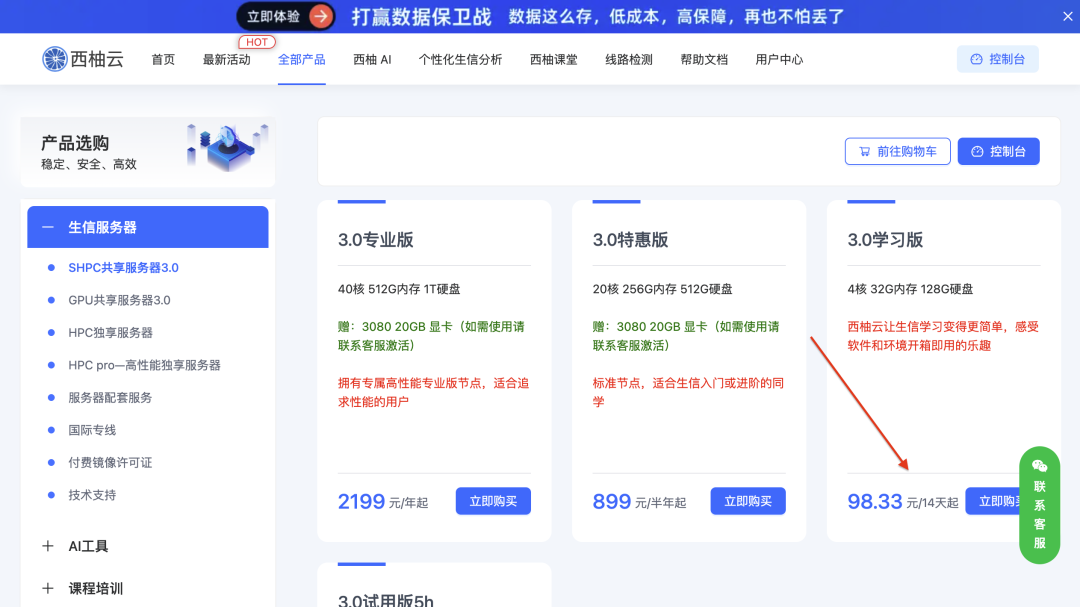Click the 产品选购 heading

(x=75, y=143)
